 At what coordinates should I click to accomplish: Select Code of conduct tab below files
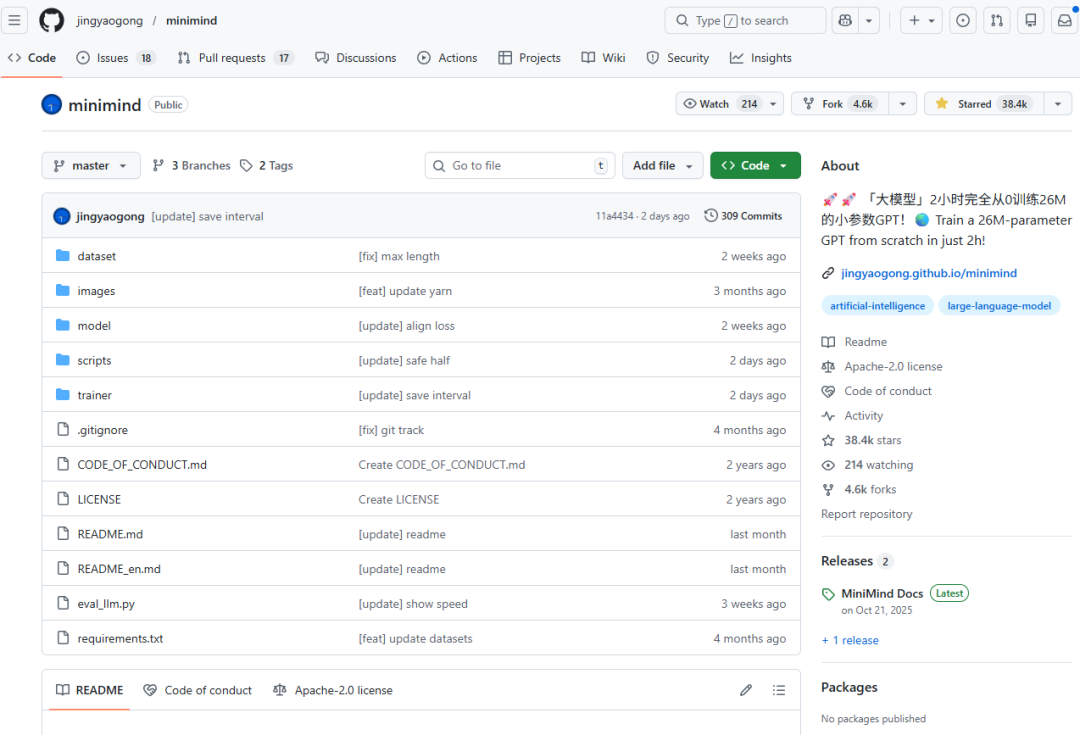coord(198,690)
